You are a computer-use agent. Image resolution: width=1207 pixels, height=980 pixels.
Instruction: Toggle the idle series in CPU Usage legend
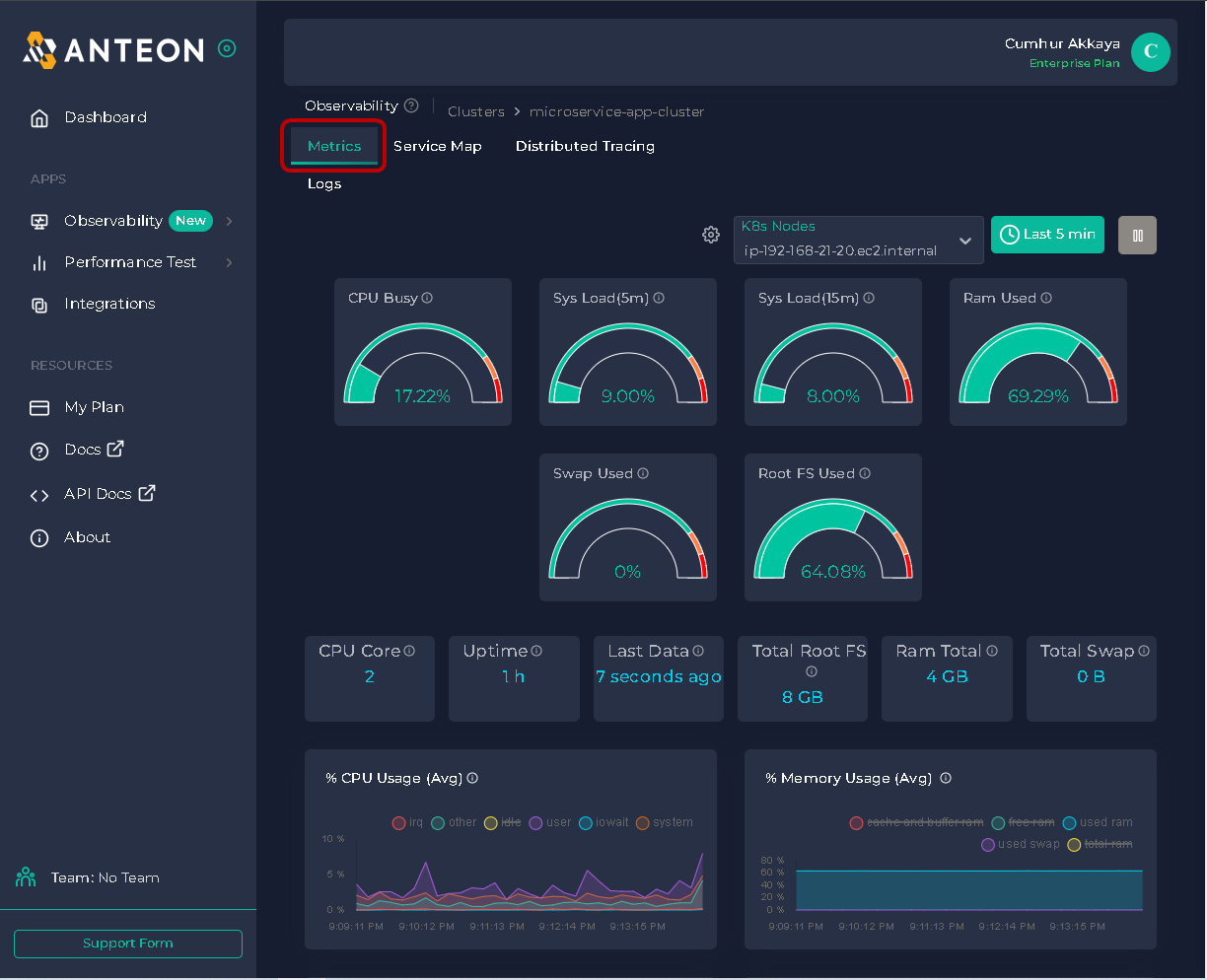tap(511, 822)
